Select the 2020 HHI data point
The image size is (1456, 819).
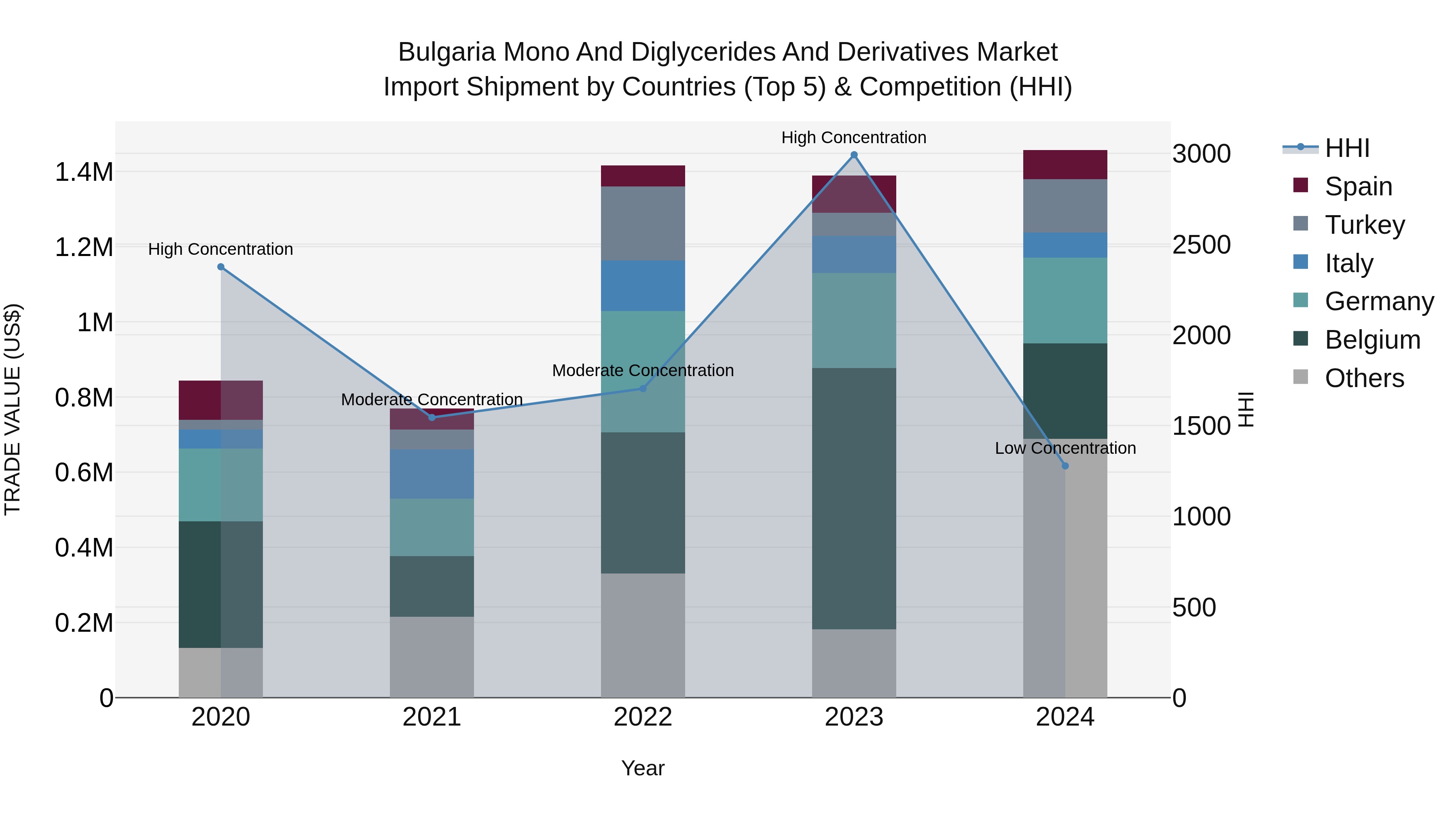point(221,267)
